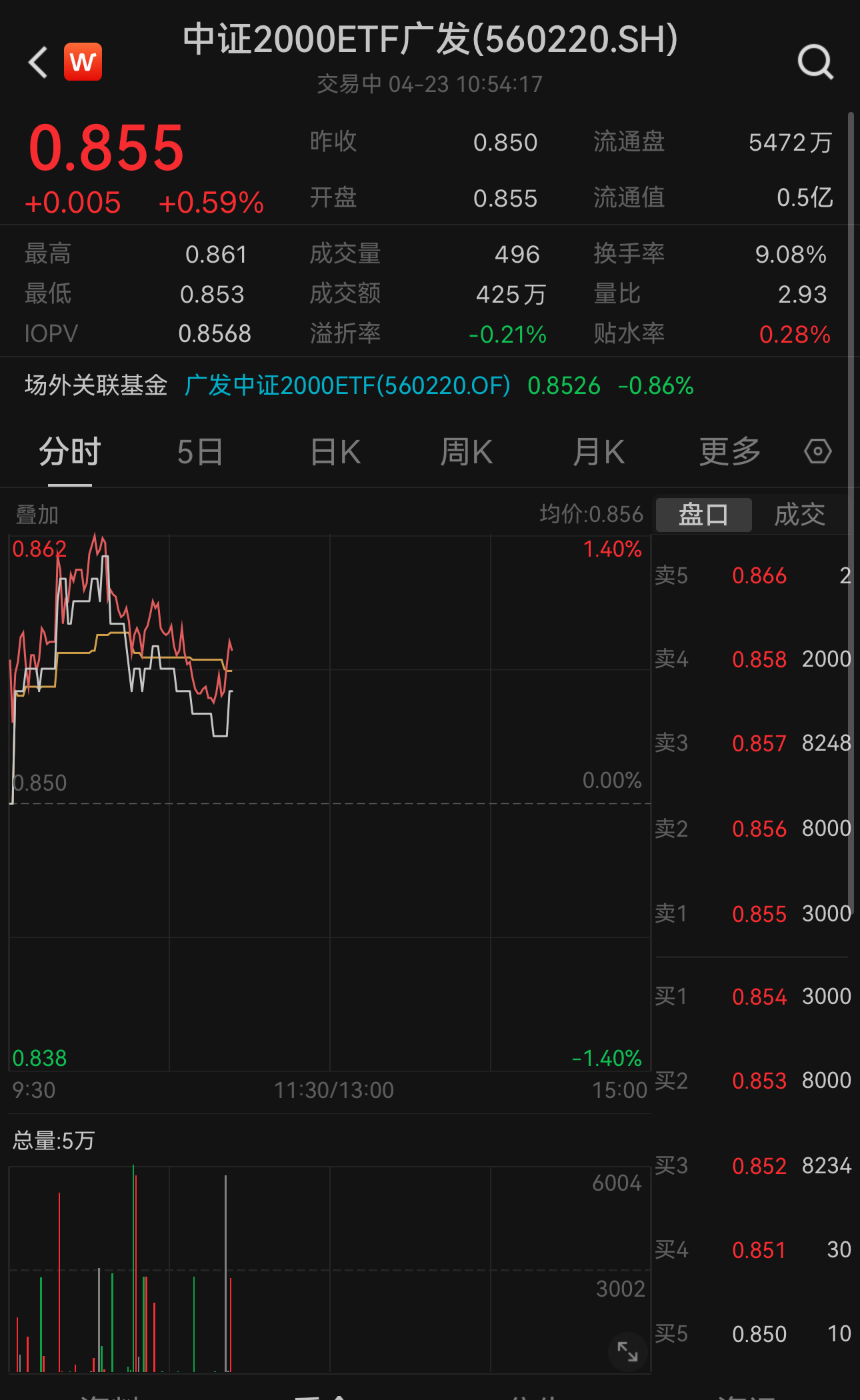860x1400 pixels.
Task: Tap 流通盘 value 5472万
Action: click(x=791, y=142)
